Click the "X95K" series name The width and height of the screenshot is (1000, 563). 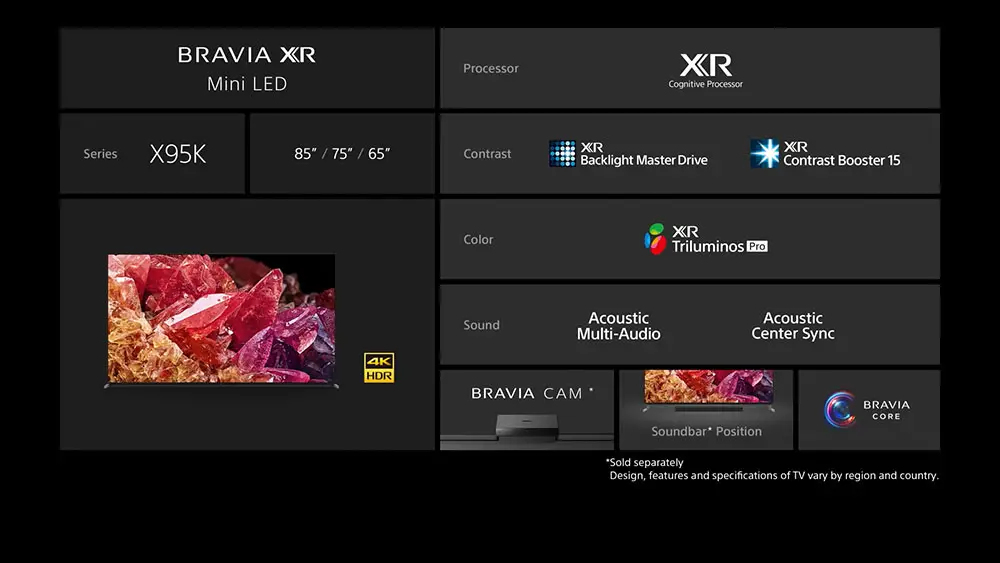(x=178, y=154)
